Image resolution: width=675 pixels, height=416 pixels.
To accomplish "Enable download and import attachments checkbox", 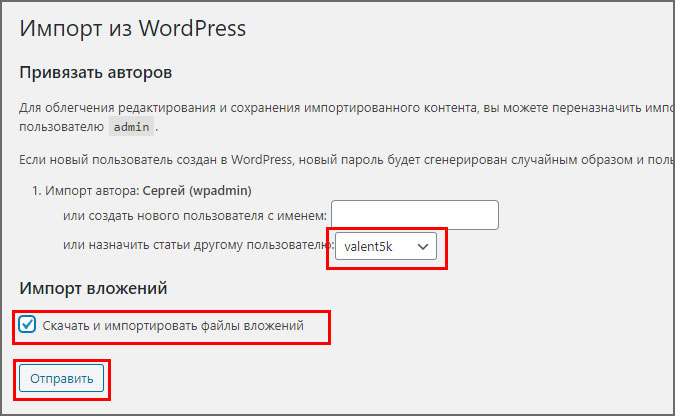I will coord(27,324).
